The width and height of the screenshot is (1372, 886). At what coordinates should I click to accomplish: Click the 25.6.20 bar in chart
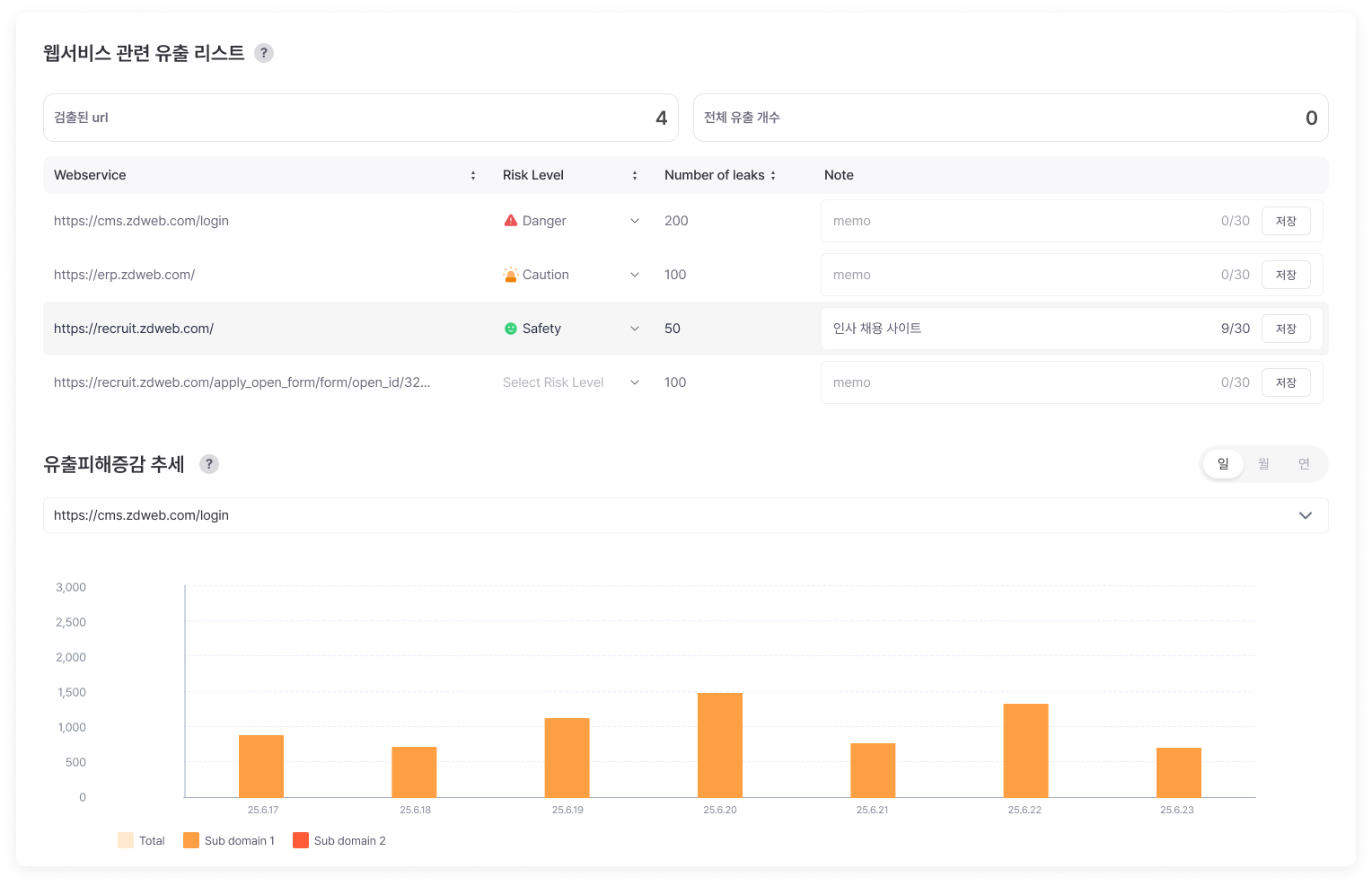[720, 745]
